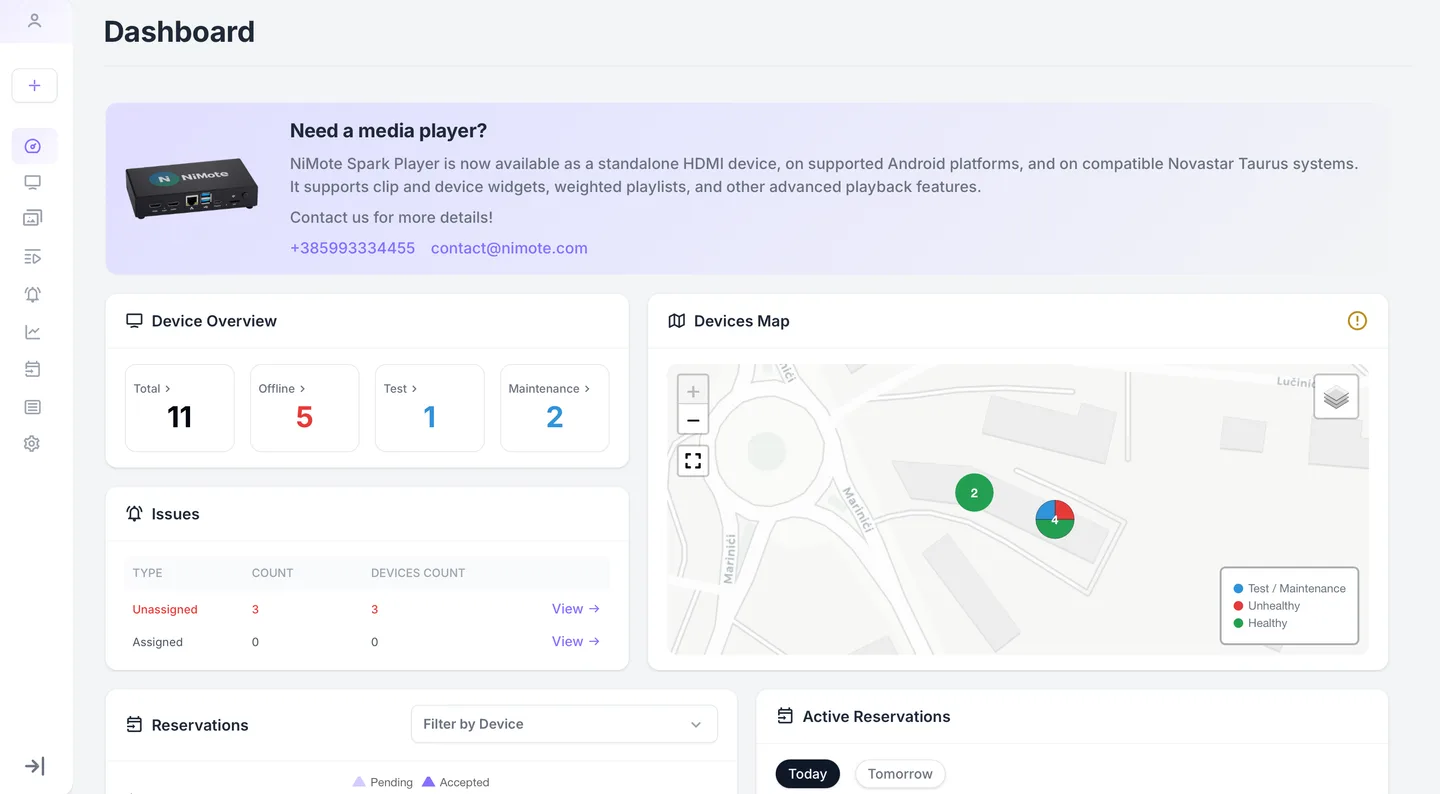Click the Assigned issue type text

pyautogui.click(x=158, y=642)
